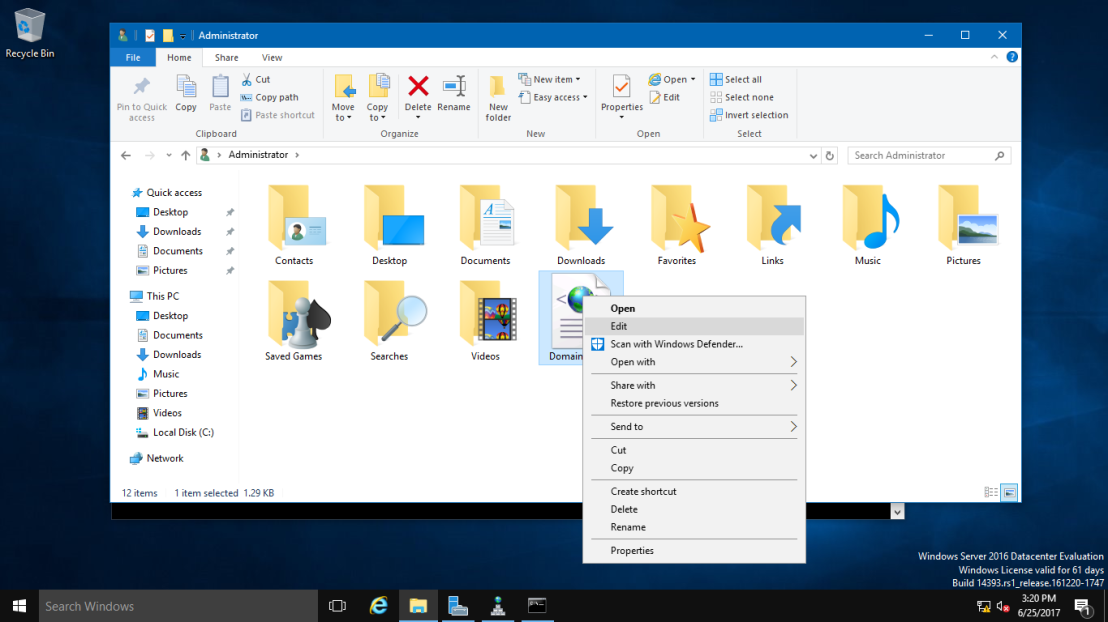
Task: Select the Videos folder
Action: coord(485,320)
